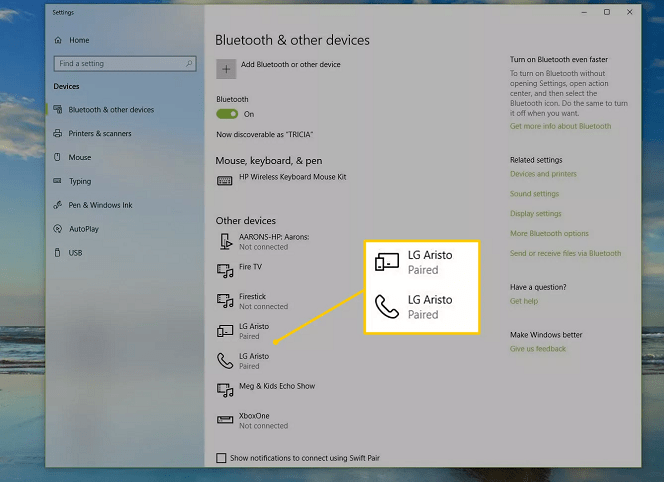Click the HP Wireless Keyboard device icon
Screen dimensions: 664x482
pyautogui.click(x=224, y=181)
